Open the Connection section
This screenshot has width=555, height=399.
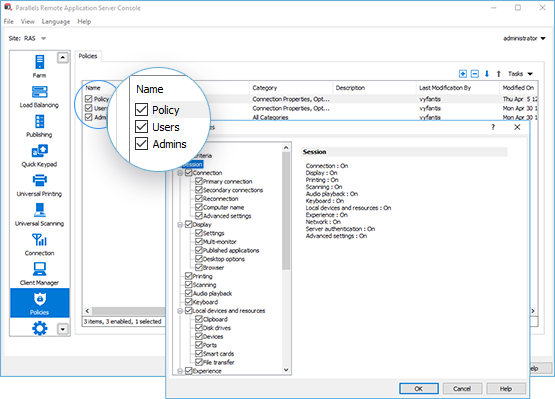(39, 245)
